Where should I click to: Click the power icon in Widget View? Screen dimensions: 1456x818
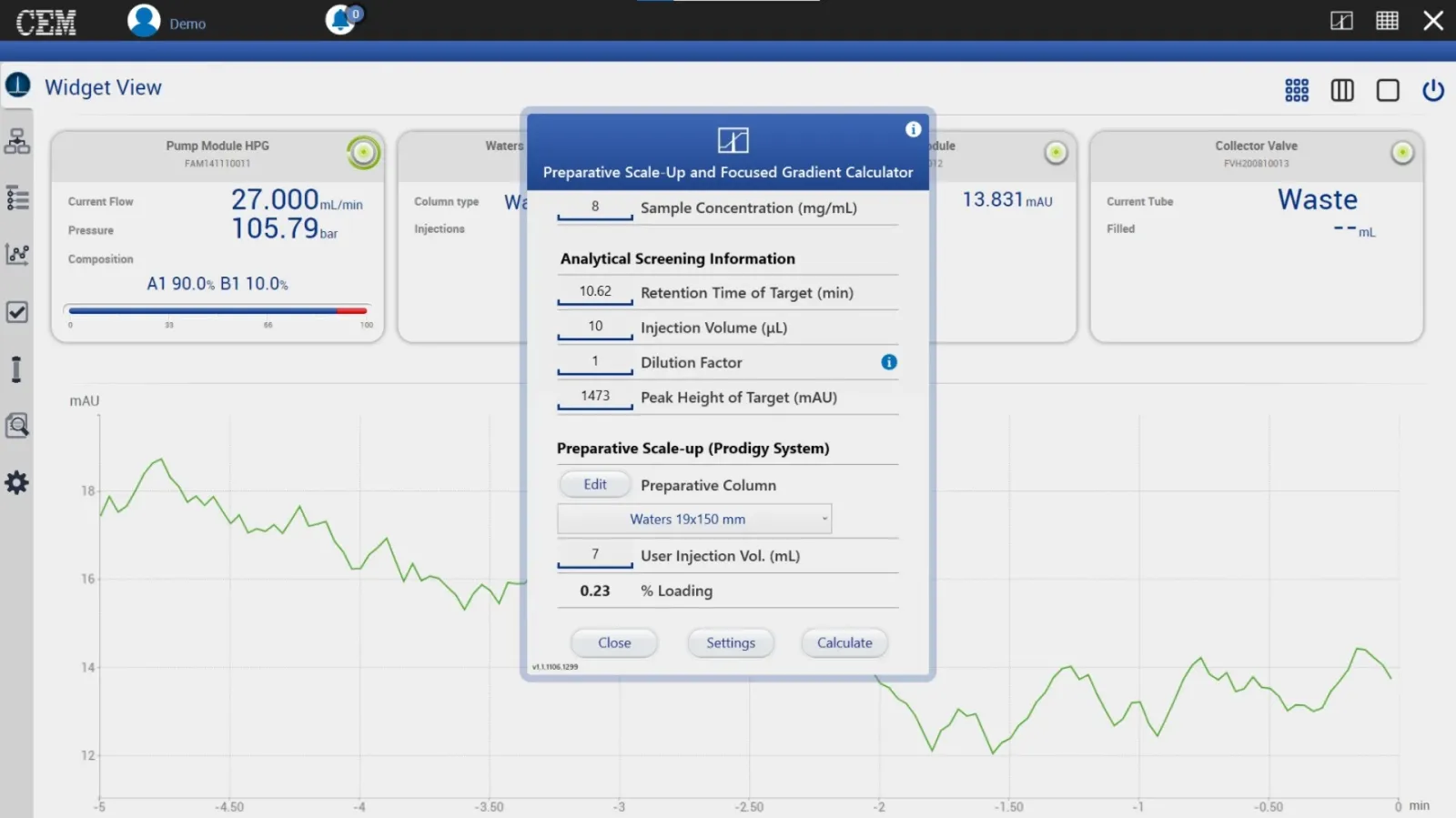click(x=1433, y=90)
